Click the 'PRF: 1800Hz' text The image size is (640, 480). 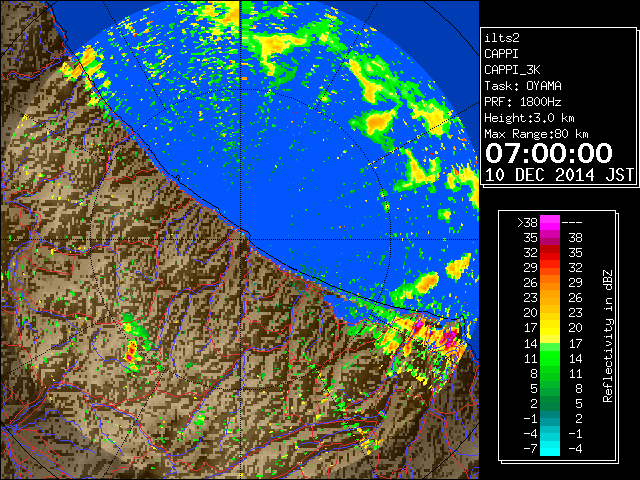523,102
